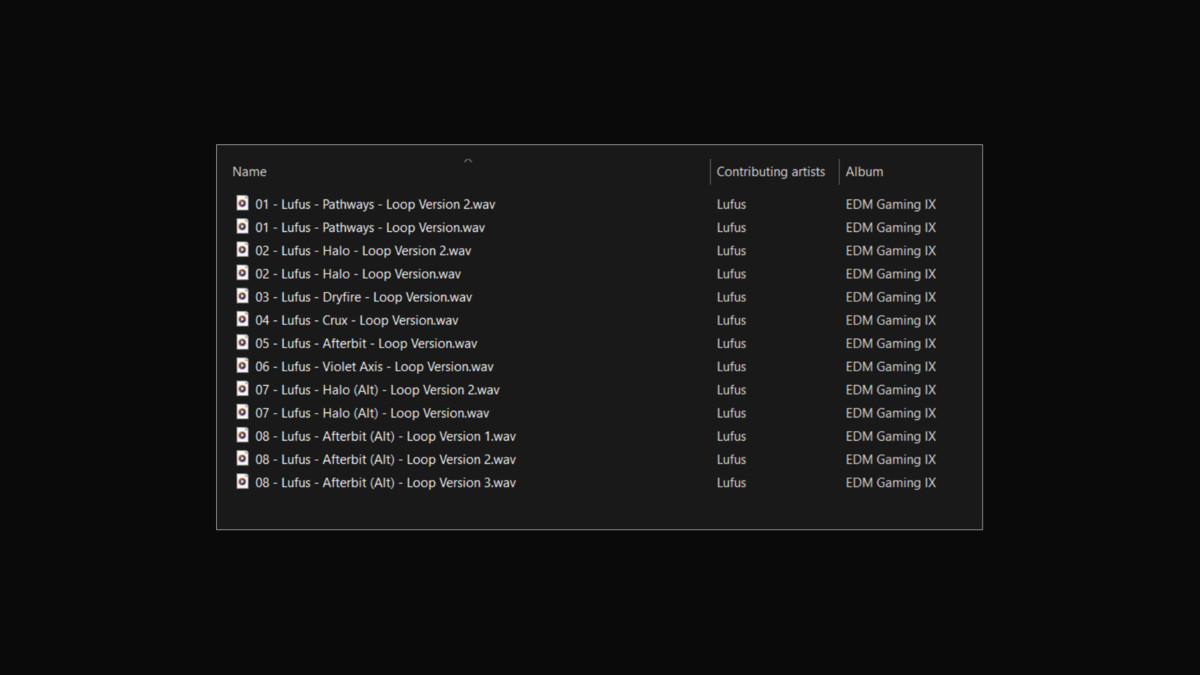
Task: Sort list by the Album column header
Action: [x=864, y=172]
